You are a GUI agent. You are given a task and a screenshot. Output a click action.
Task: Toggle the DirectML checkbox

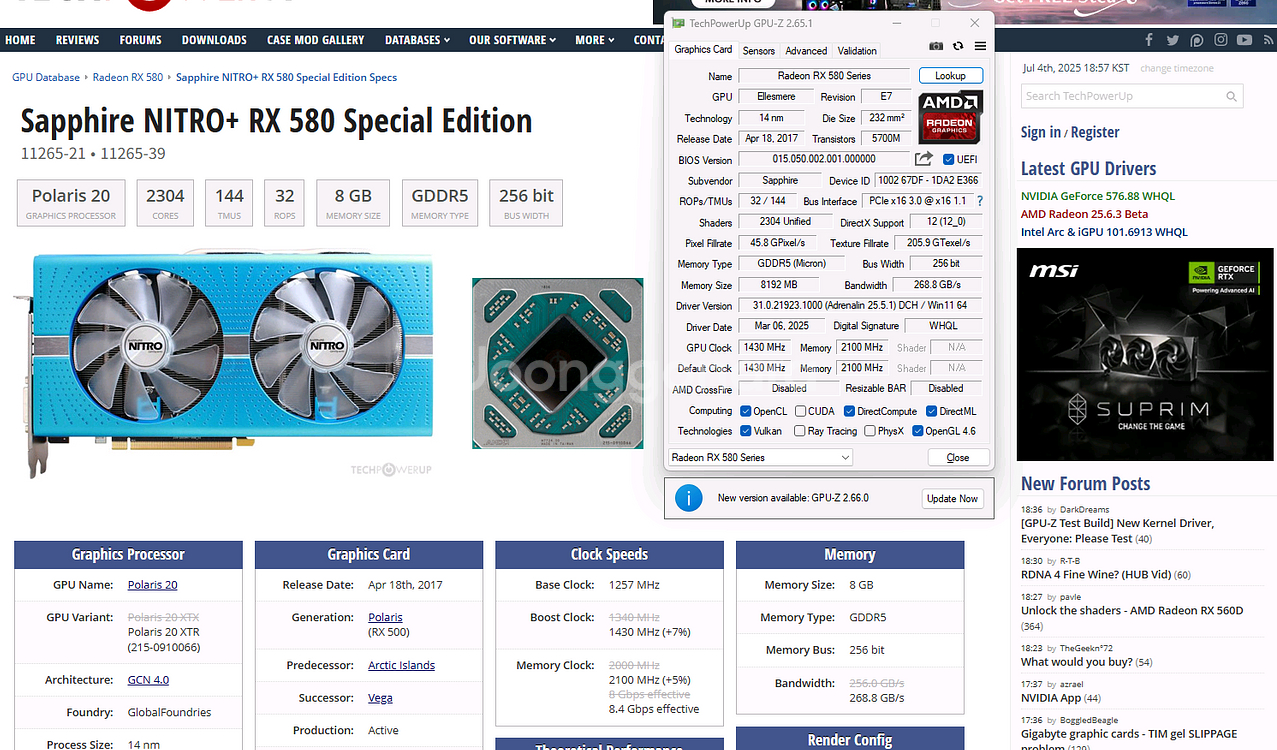point(931,411)
